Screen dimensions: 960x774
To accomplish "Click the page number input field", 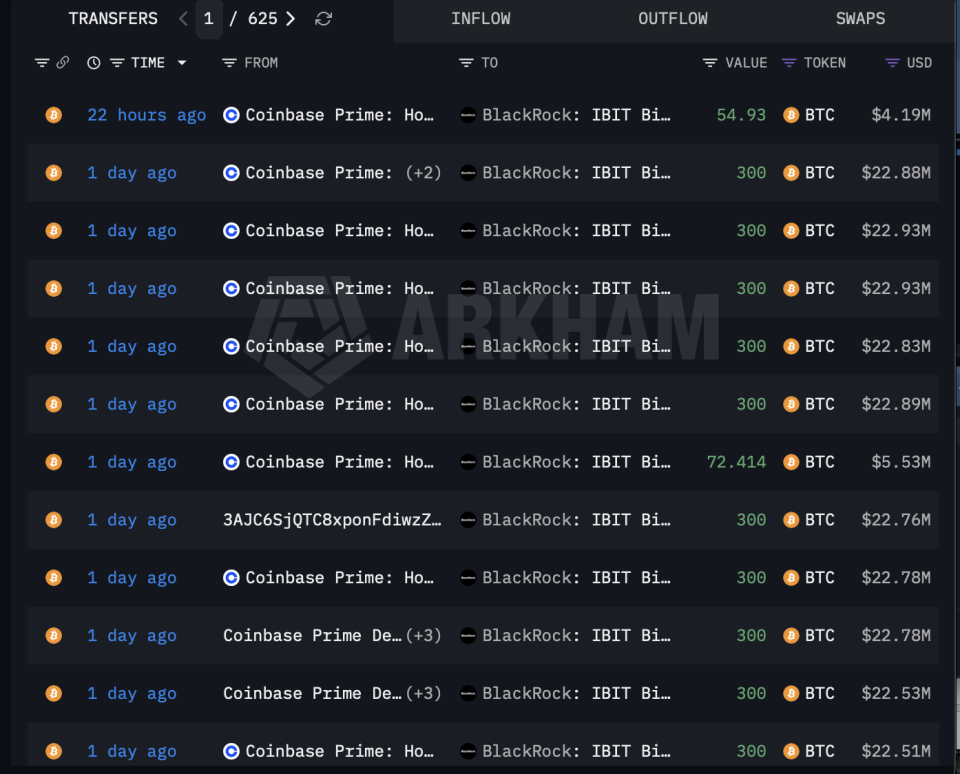I will tap(209, 19).
